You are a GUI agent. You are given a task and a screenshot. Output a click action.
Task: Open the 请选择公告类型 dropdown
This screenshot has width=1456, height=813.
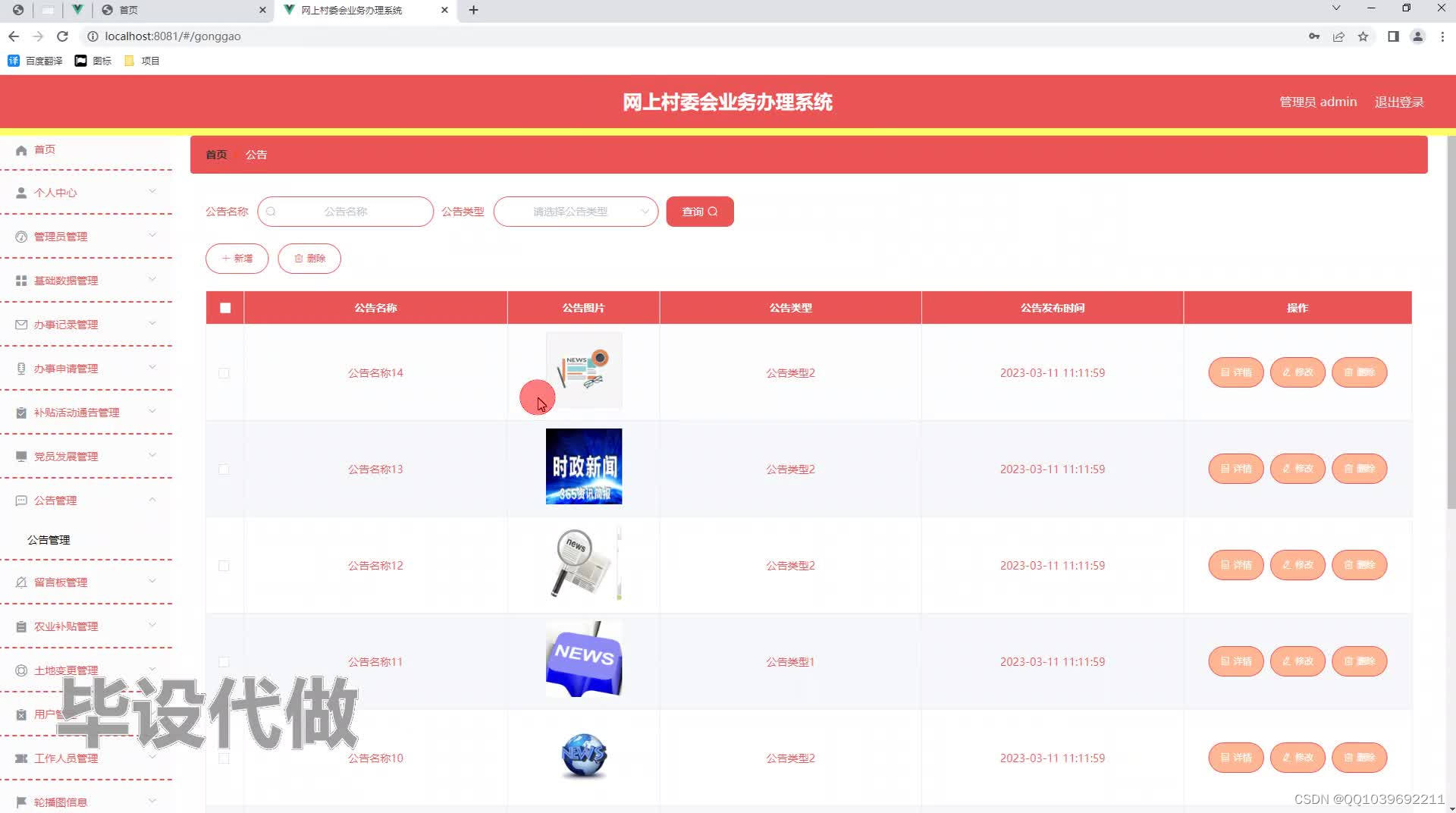576,212
